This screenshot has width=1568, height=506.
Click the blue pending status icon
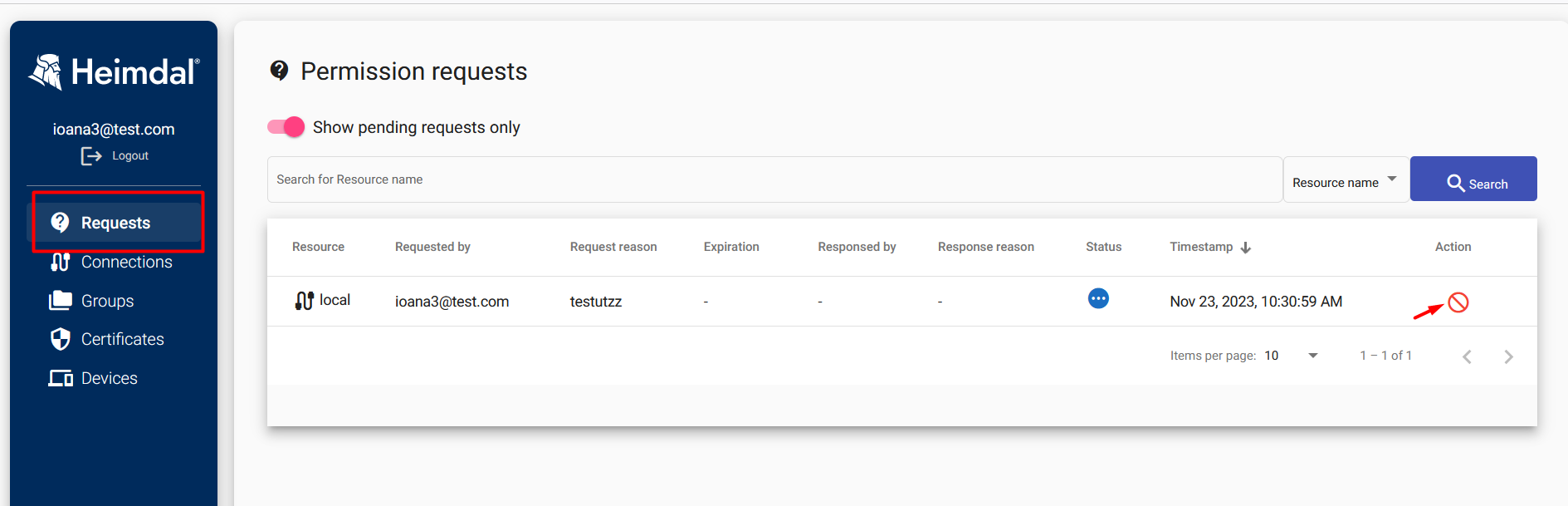point(1098,298)
